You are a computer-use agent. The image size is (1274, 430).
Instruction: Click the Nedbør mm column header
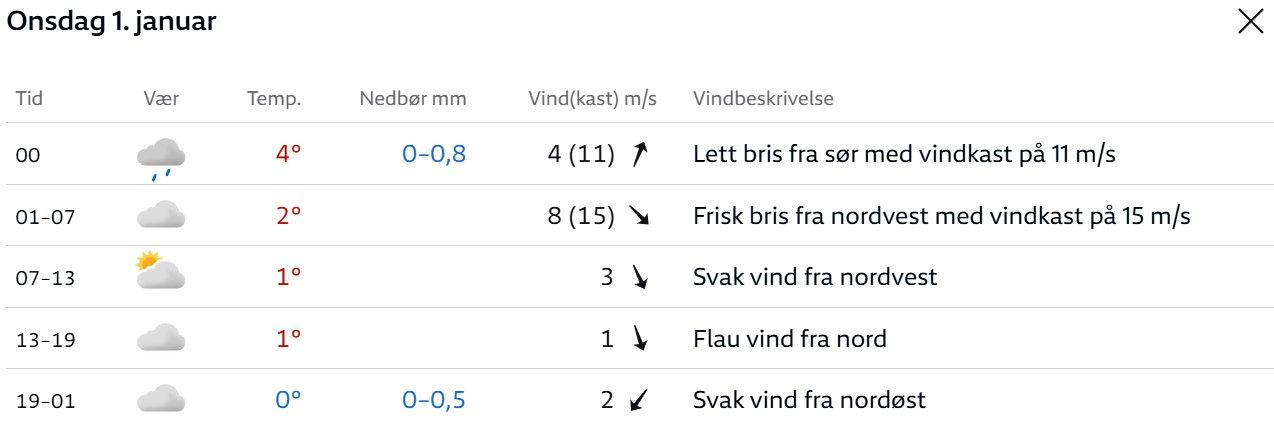(x=413, y=99)
